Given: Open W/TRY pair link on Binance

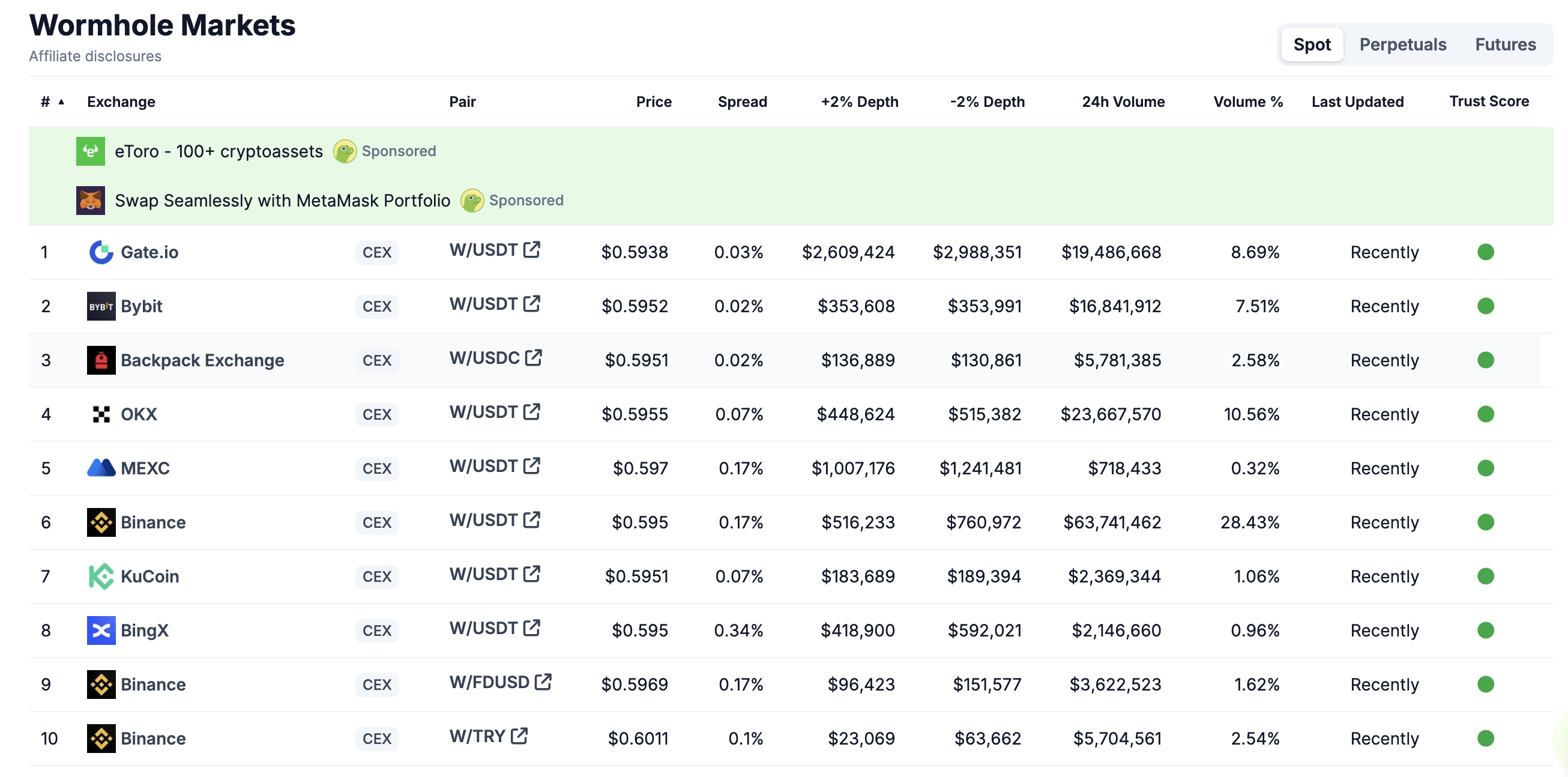Looking at the screenshot, I should 477,736.
